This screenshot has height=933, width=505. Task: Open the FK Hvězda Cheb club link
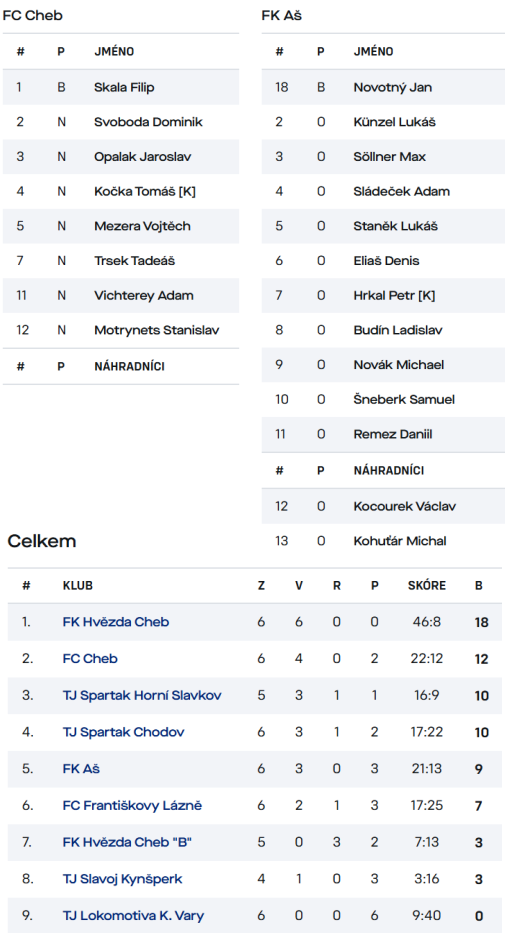pyautogui.click(x=115, y=622)
